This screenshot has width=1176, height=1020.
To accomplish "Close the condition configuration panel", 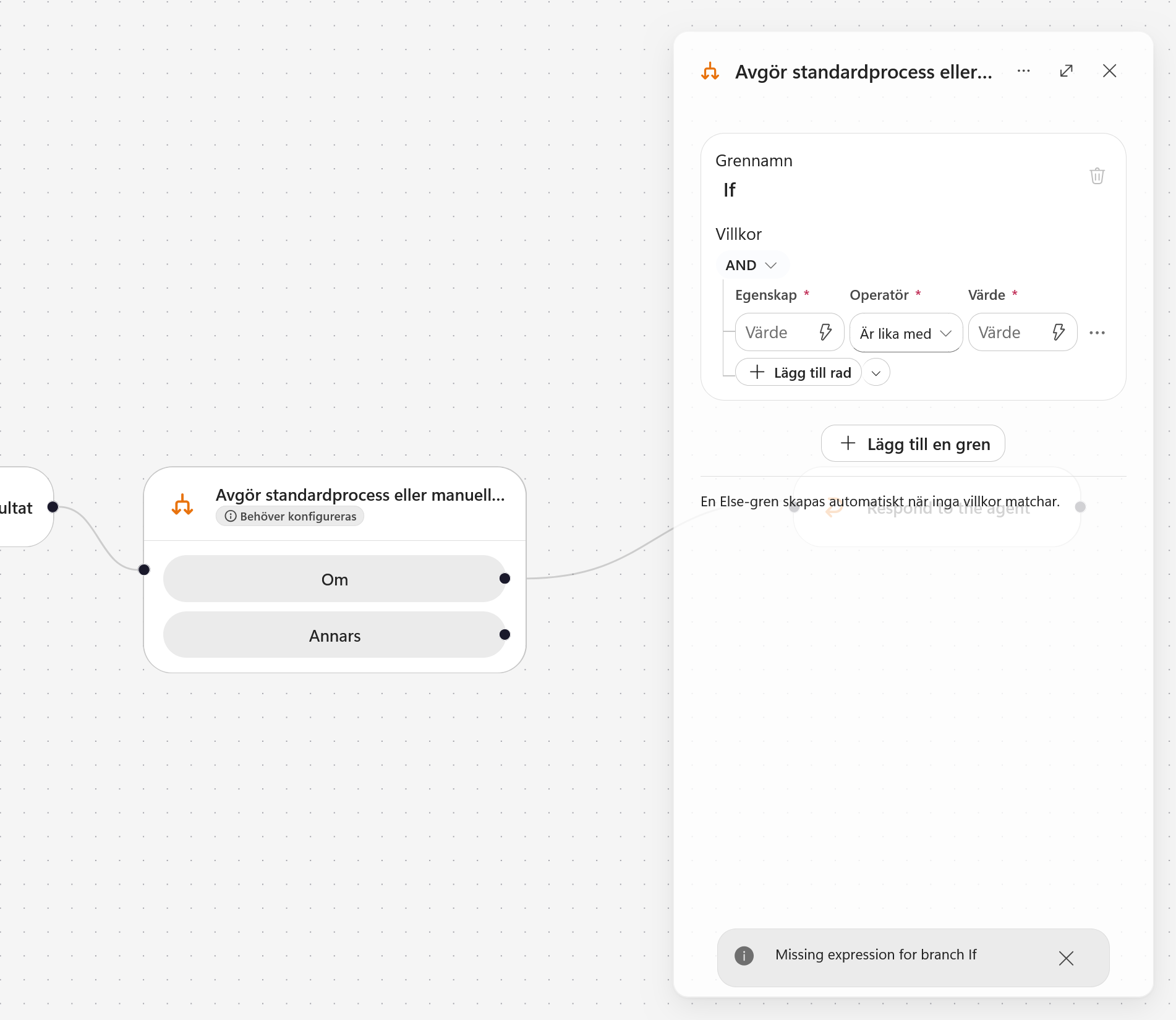I will tap(1109, 71).
